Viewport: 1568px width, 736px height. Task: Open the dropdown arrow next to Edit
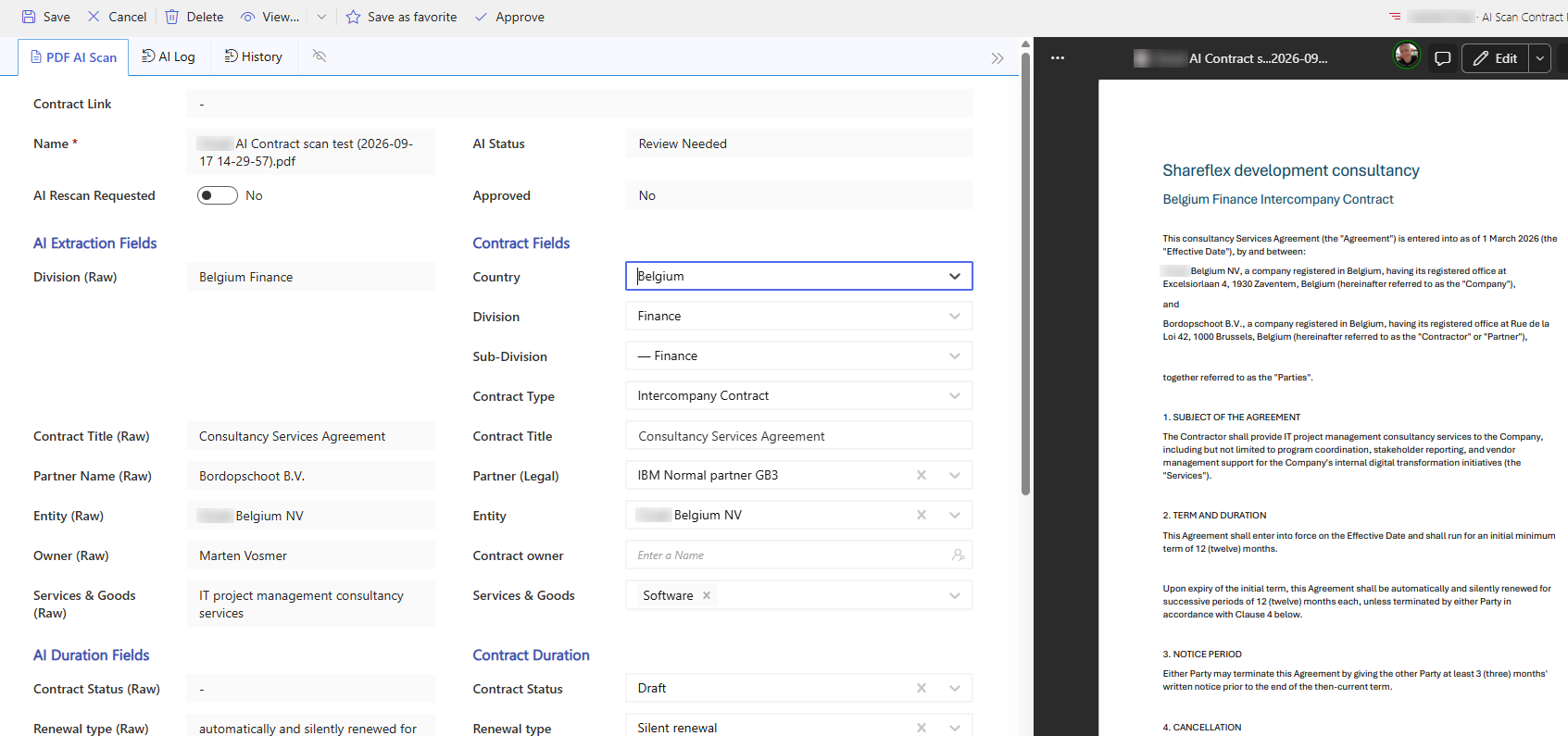click(x=1539, y=57)
